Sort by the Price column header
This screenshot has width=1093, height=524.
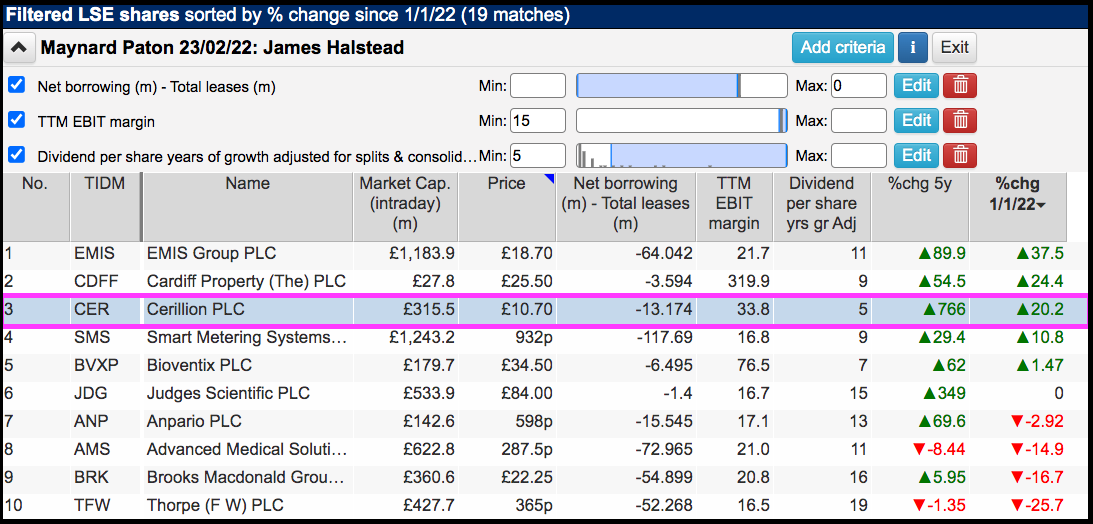pyautogui.click(x=507, y=207)
